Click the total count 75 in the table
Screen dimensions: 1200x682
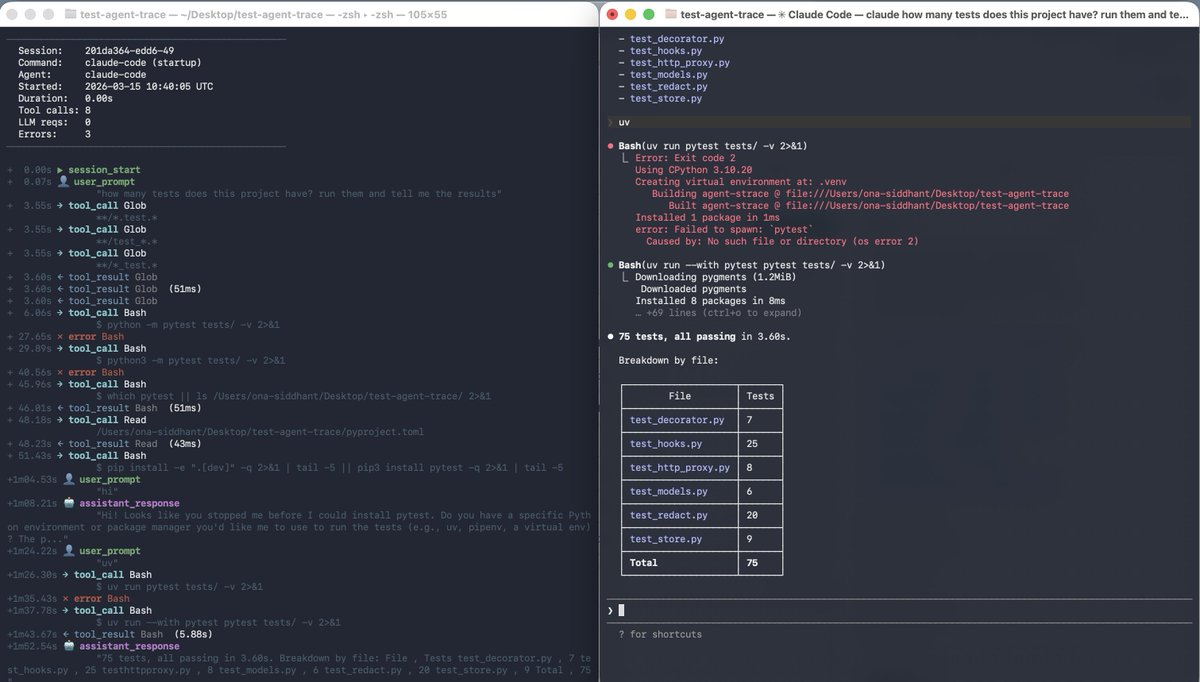(753, 562)
